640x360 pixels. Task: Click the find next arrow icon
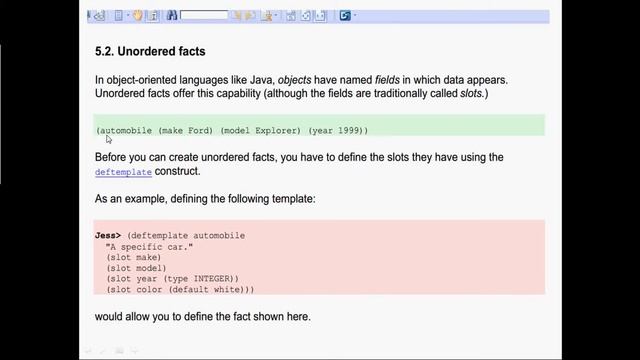[250, 16]
